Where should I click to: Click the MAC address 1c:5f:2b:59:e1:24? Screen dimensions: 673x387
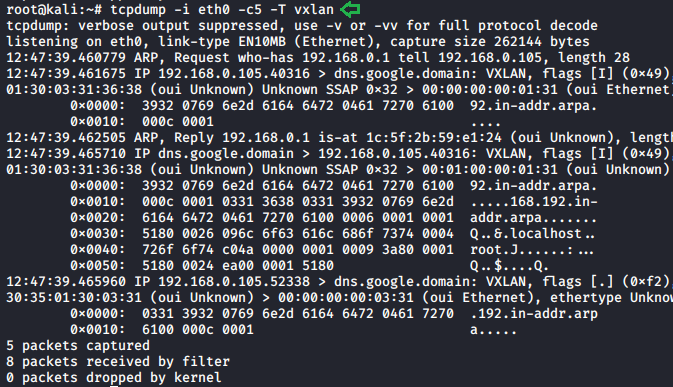point(434,137)
